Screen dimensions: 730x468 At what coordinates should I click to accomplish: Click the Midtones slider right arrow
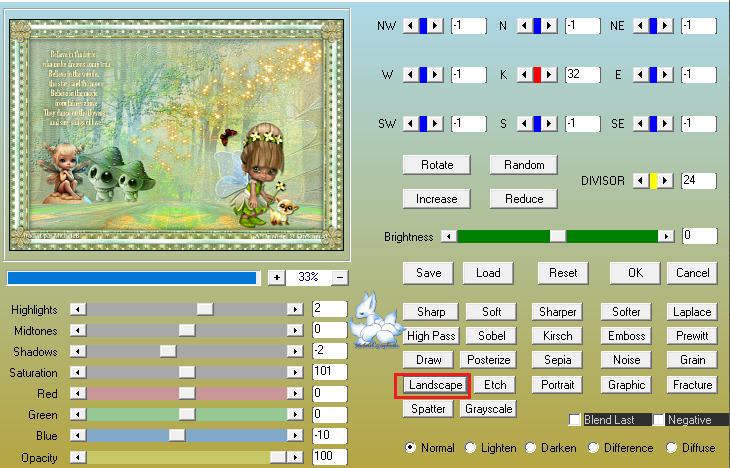click(295, 330)
